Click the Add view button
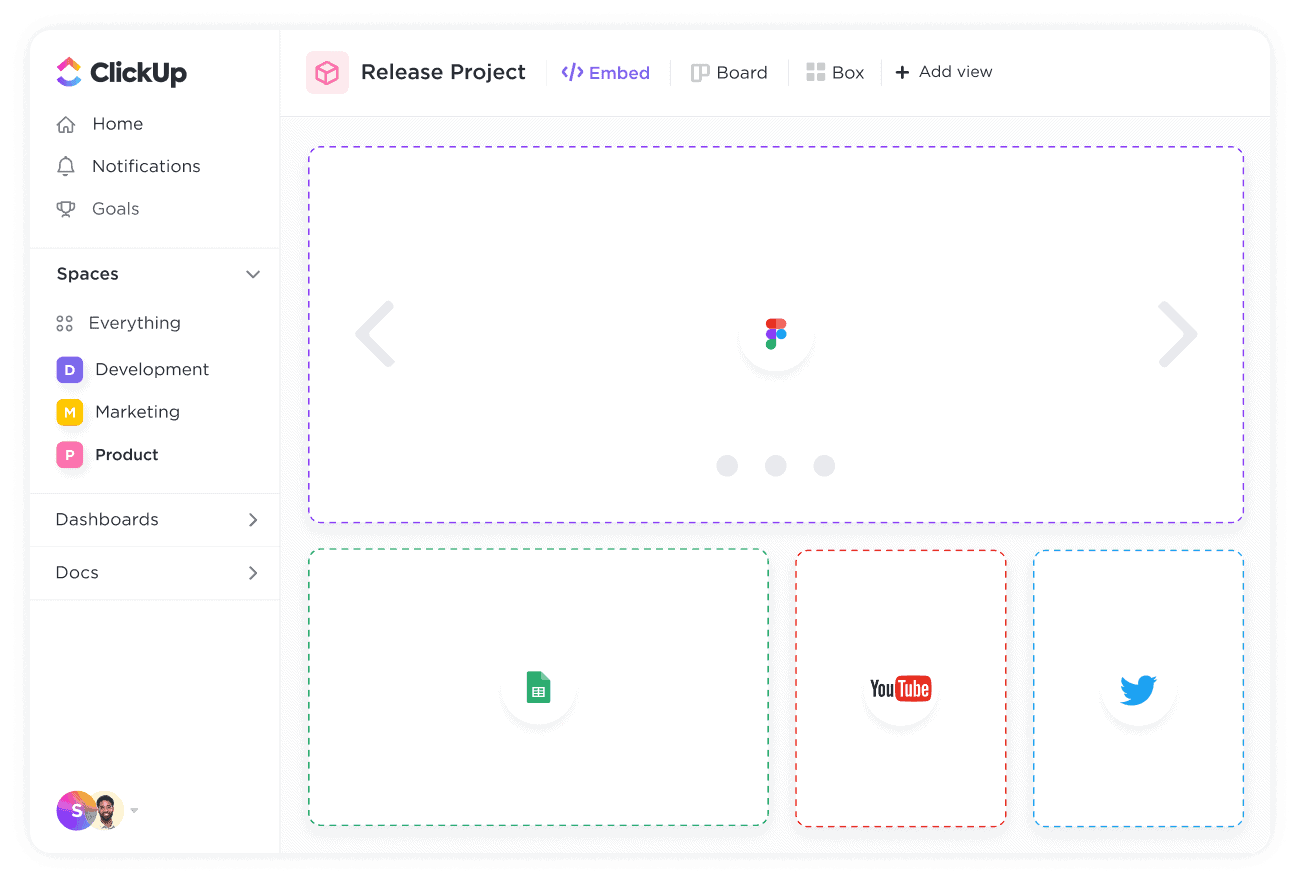This screenshot has width=1300, height=884. pos(943,72)
